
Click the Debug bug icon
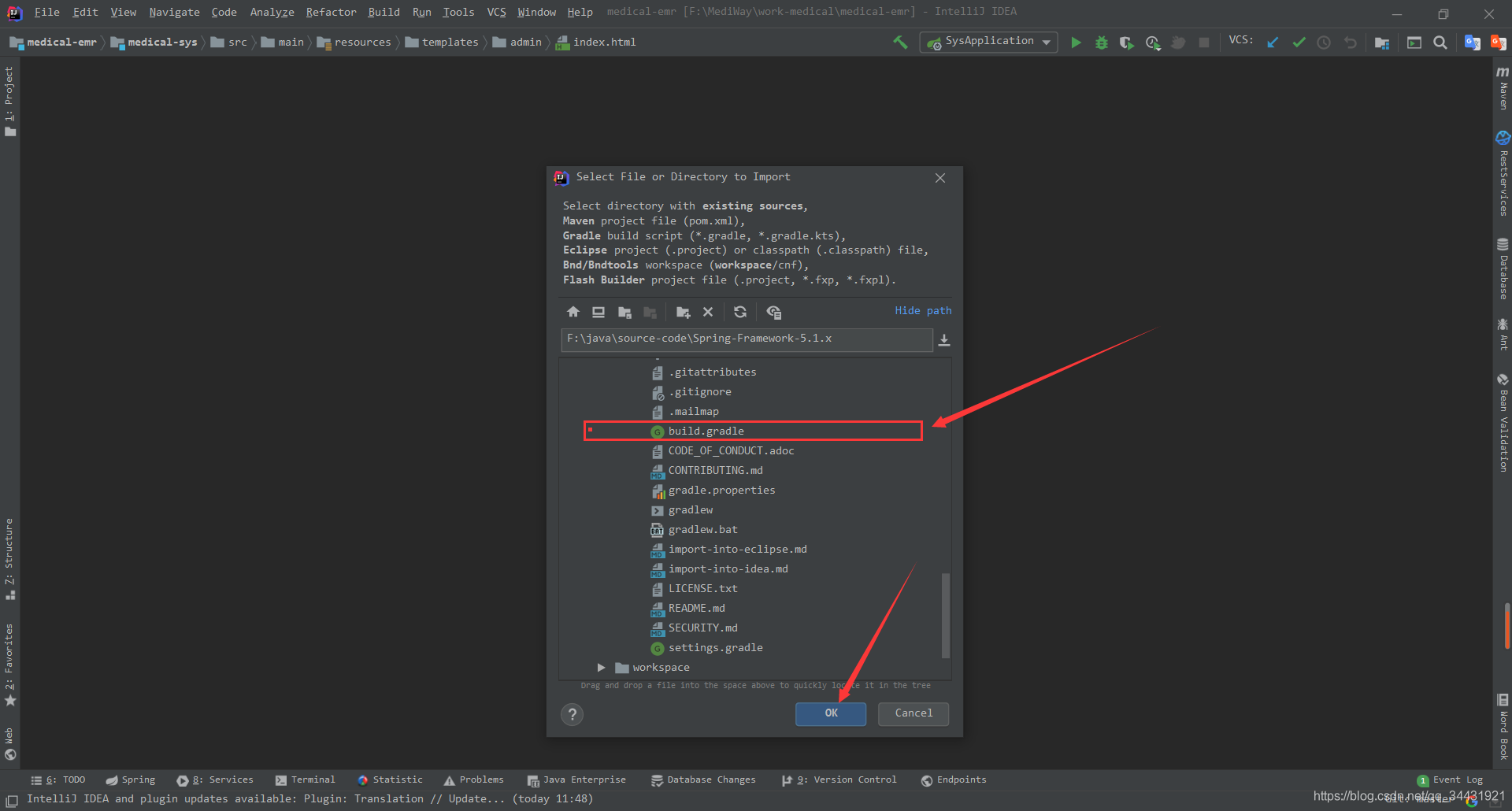[x=1102, y=43]
